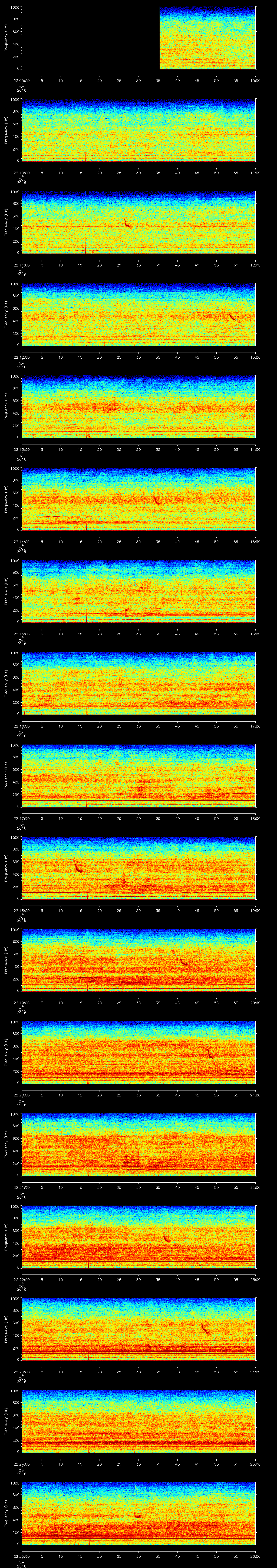This screenshot has height=1568, width=277.
Task: Click the 14:00 end time label
Action: pos(256,449)
